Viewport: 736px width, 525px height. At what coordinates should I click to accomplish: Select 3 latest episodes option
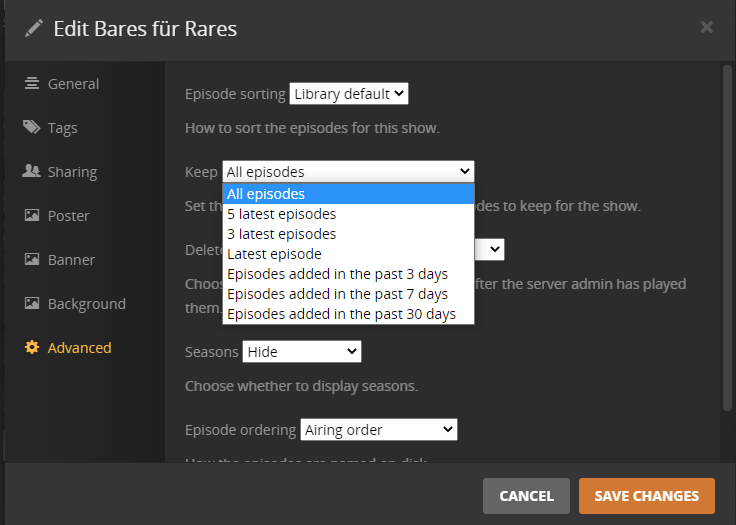pos(348,234)
